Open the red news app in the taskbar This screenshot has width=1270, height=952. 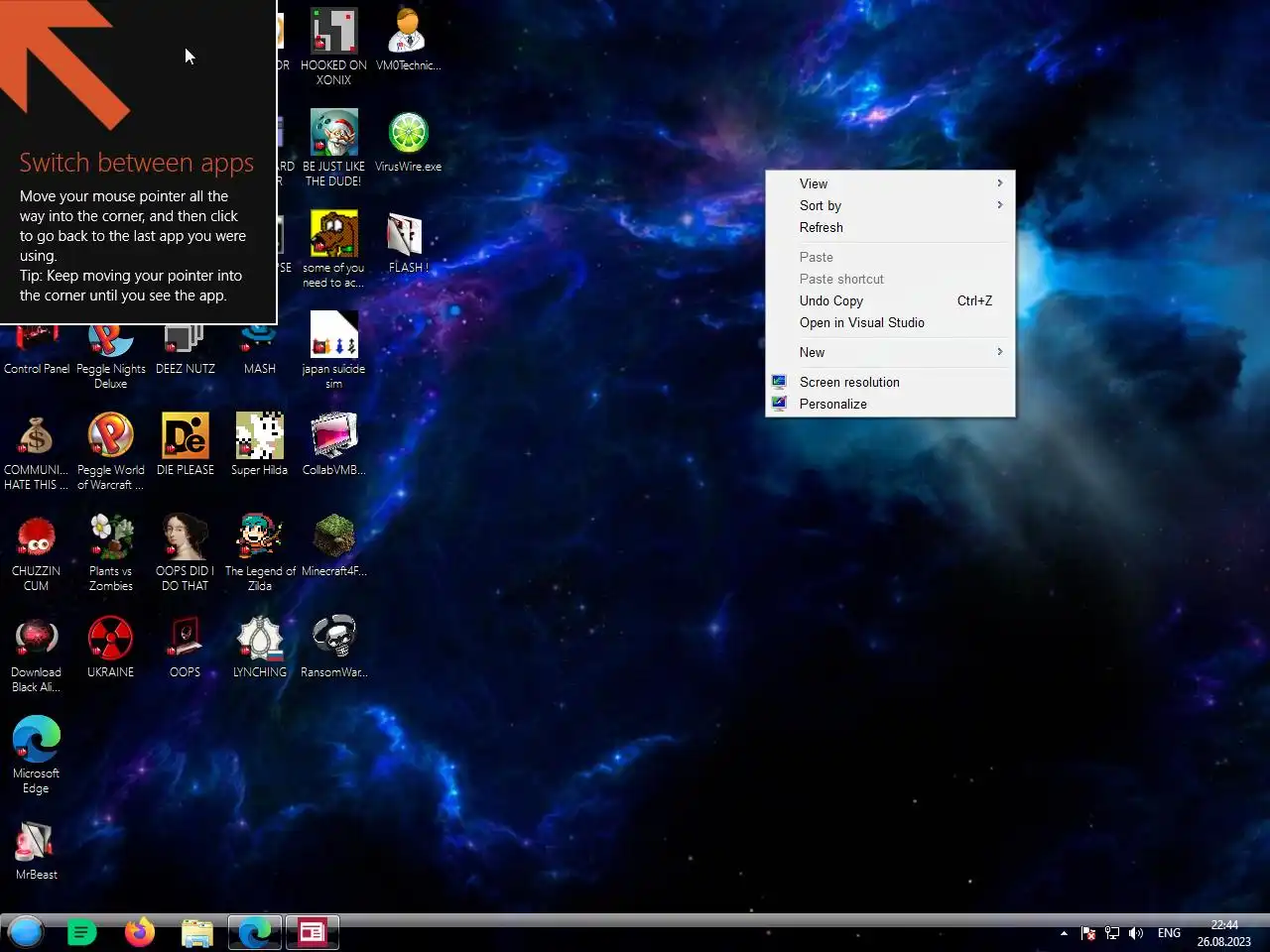pos(313,932)
